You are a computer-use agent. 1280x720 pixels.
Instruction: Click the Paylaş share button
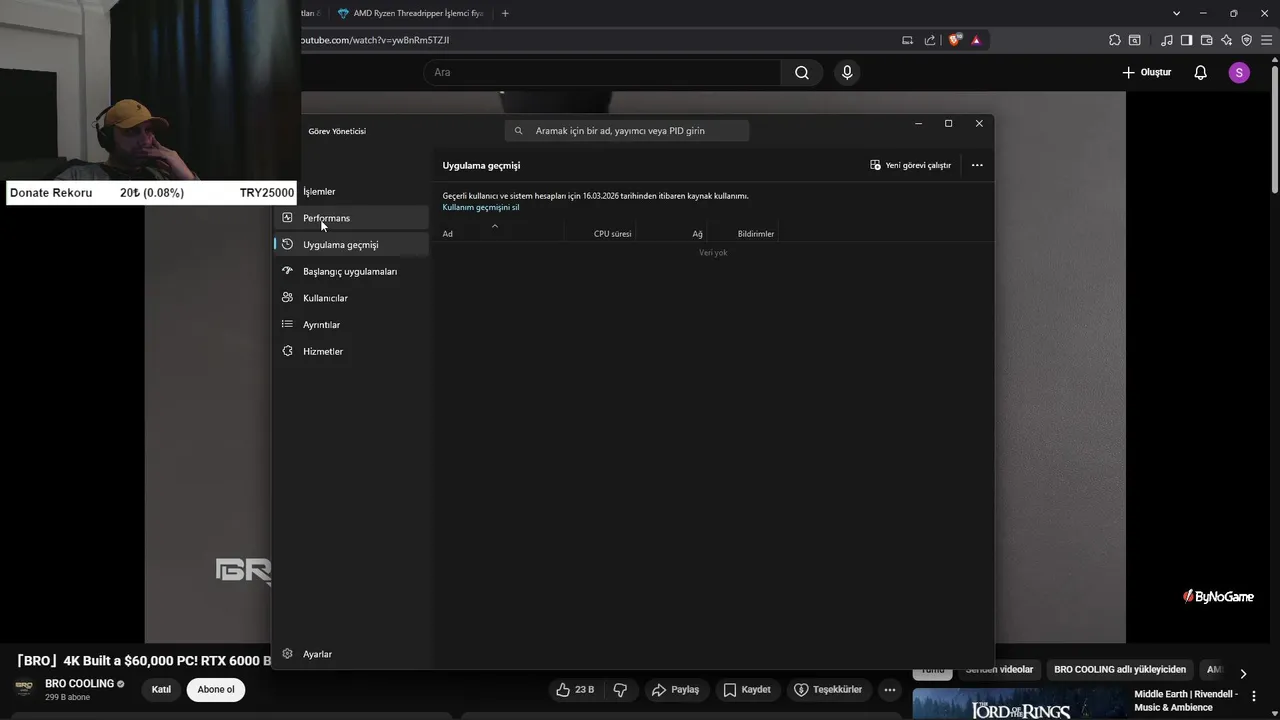[x=675, y=690]
